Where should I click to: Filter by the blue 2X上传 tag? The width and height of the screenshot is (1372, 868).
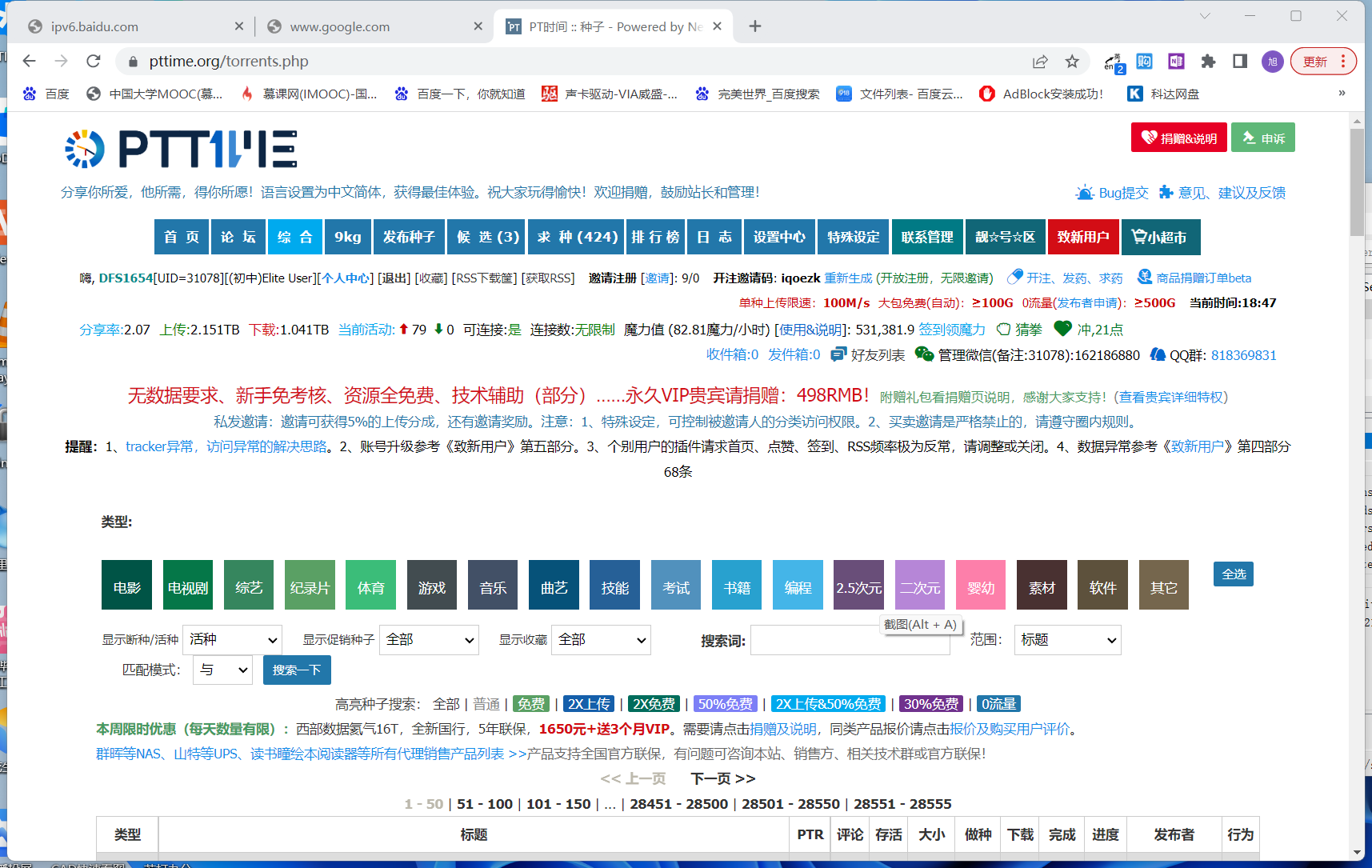[590, 704]
